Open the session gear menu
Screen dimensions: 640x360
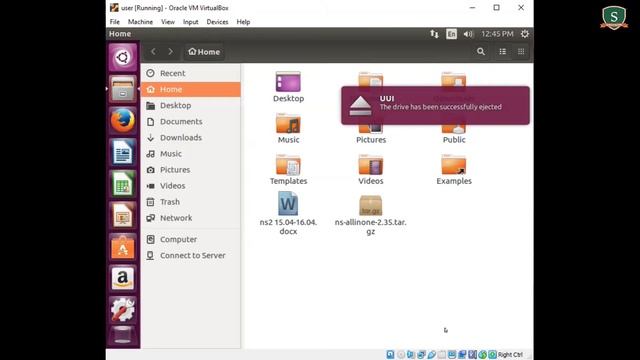pos(525,34)
